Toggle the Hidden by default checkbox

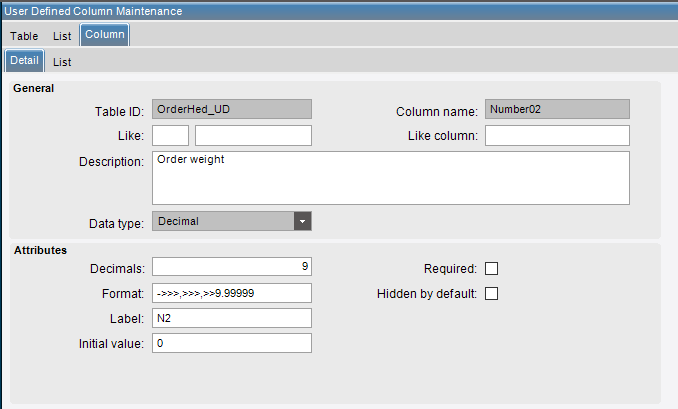click(491, 293)
